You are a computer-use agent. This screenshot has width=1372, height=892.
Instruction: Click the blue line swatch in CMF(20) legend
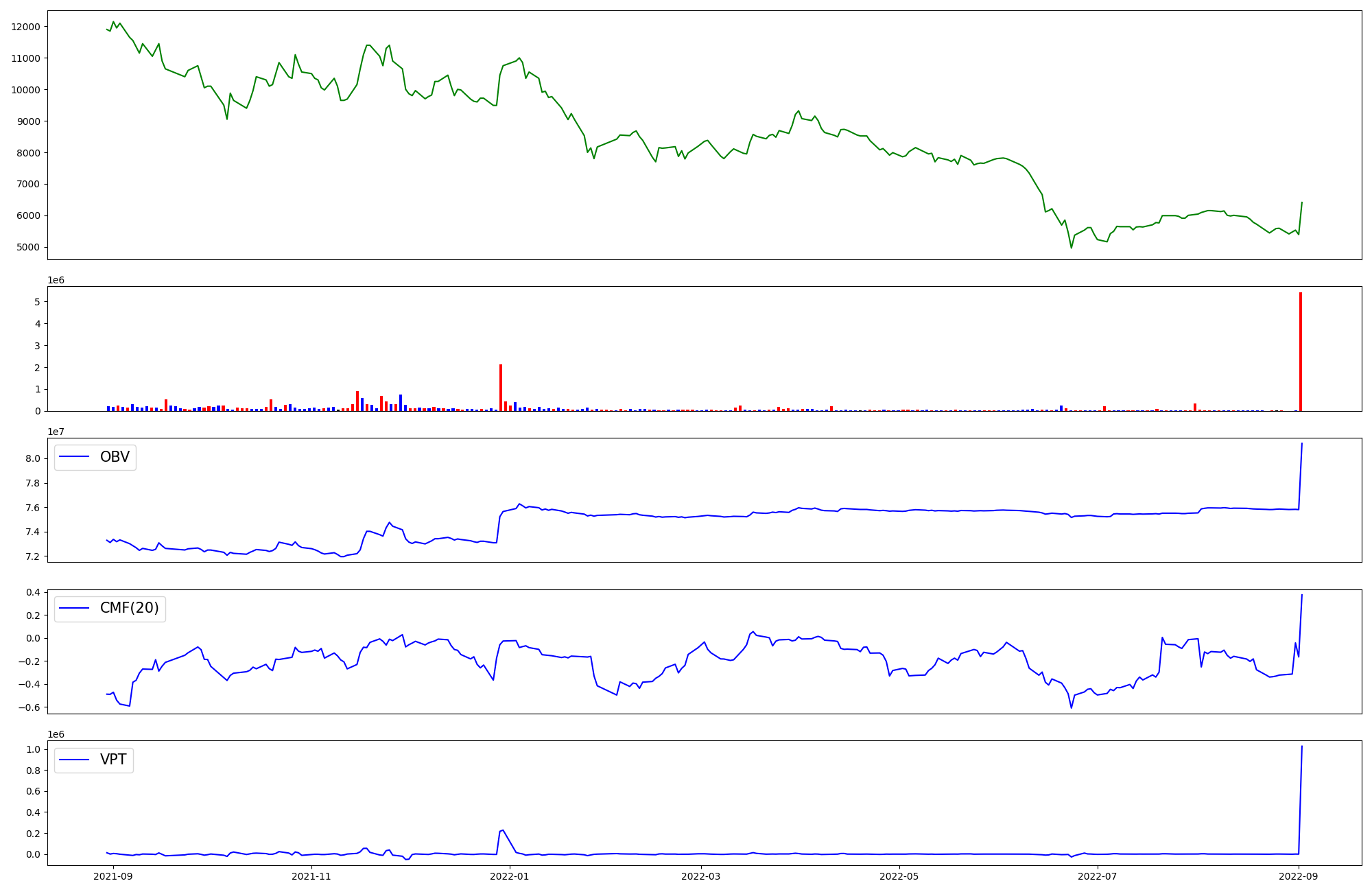(x=75, y=609)
